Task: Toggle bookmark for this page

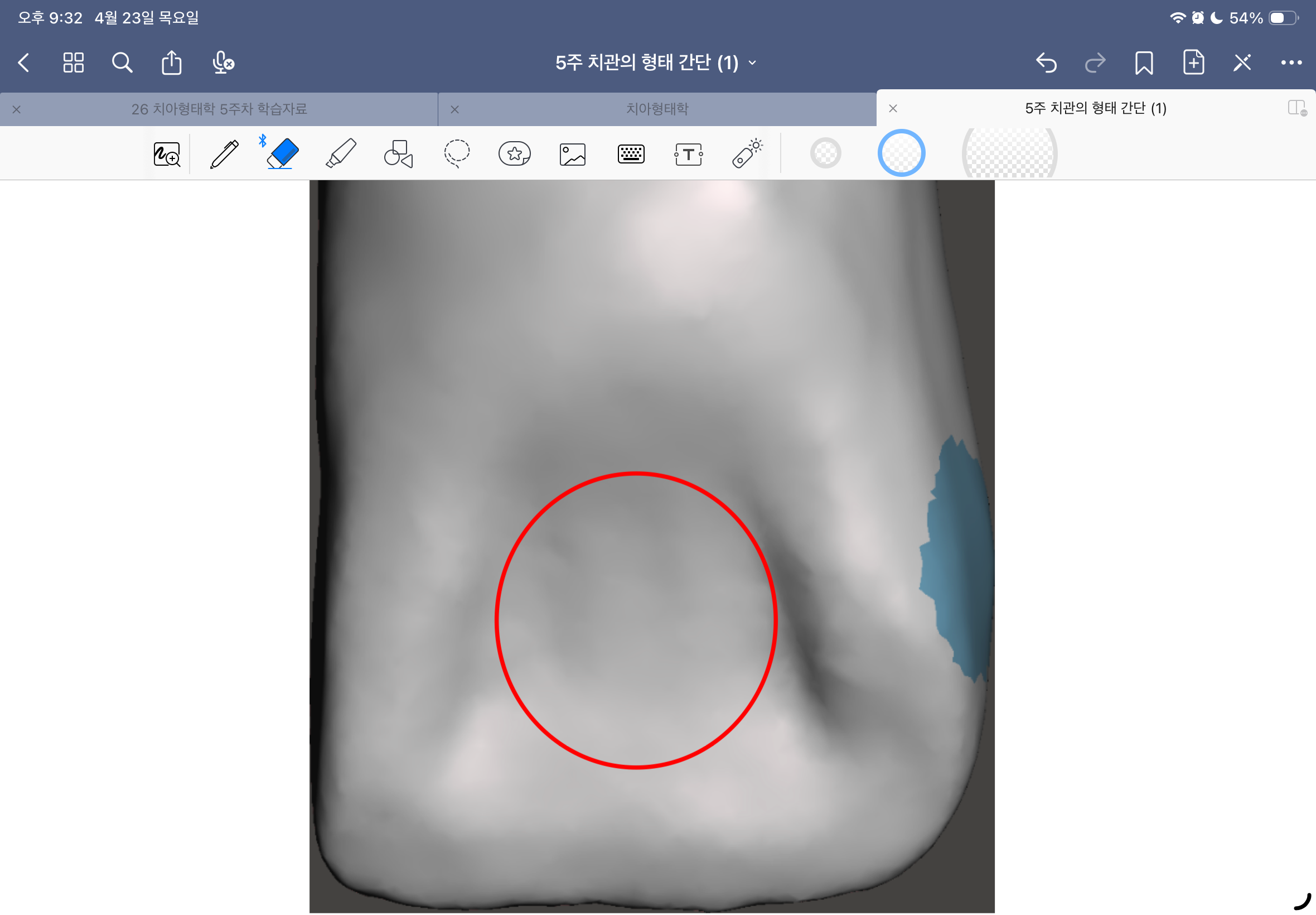Action: click(x=1144, y=62)
